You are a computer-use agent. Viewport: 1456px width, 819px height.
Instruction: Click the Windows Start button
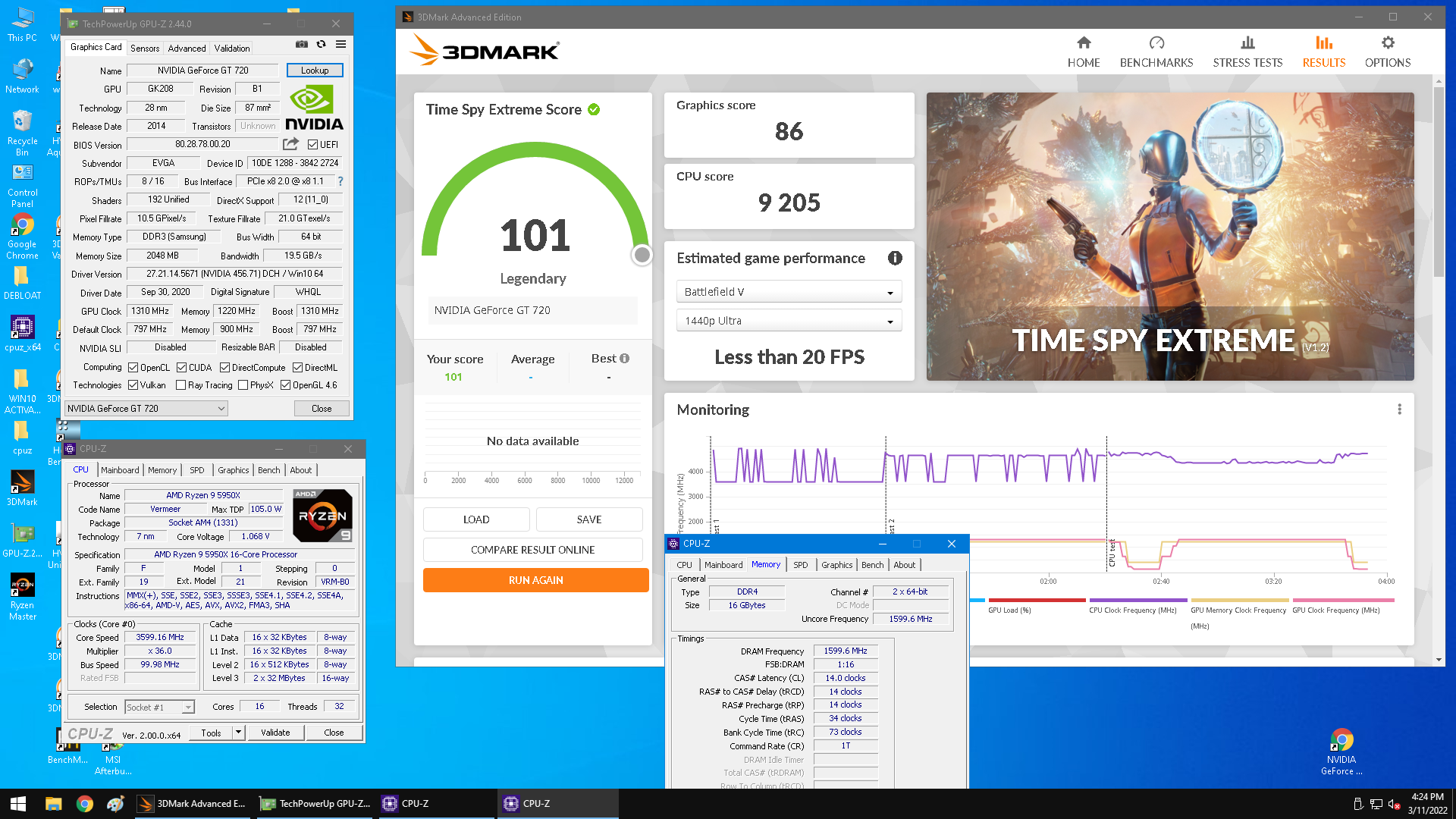[x=18, y=804]
